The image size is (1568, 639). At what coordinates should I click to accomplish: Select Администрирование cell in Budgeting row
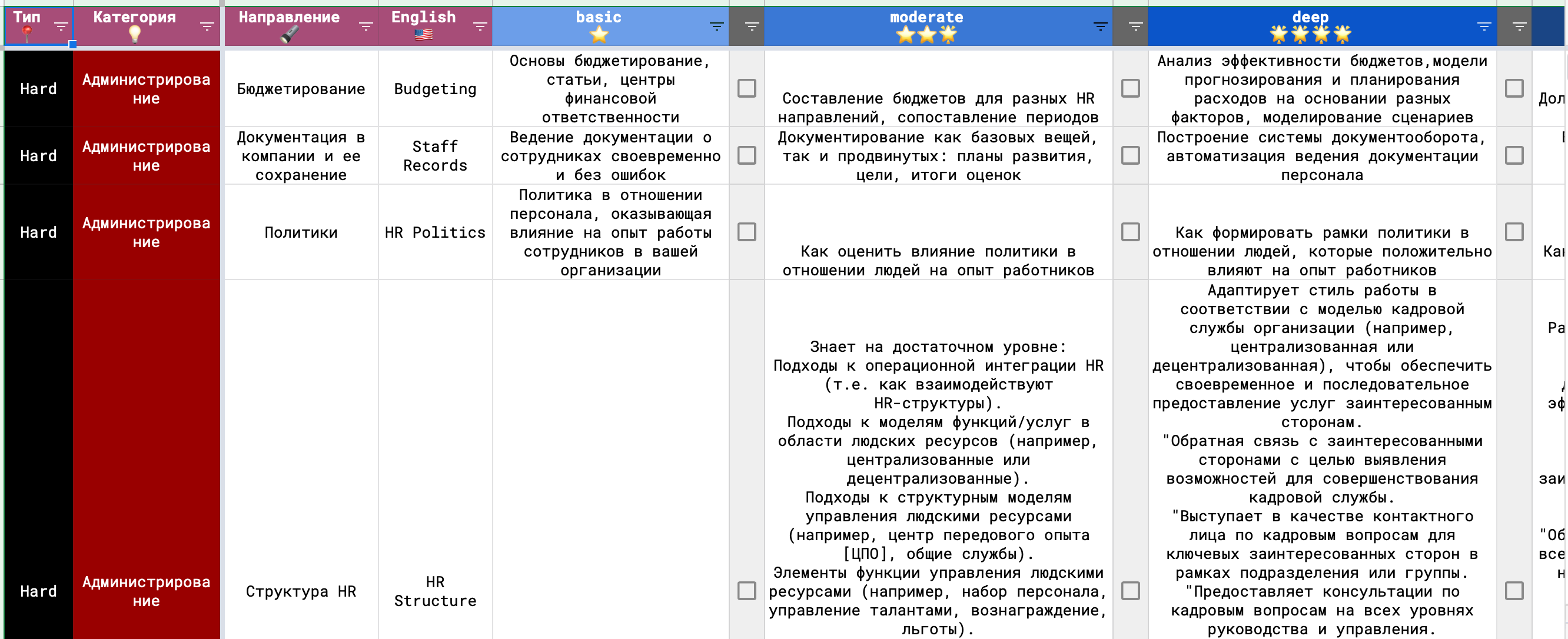coord(146,88)
